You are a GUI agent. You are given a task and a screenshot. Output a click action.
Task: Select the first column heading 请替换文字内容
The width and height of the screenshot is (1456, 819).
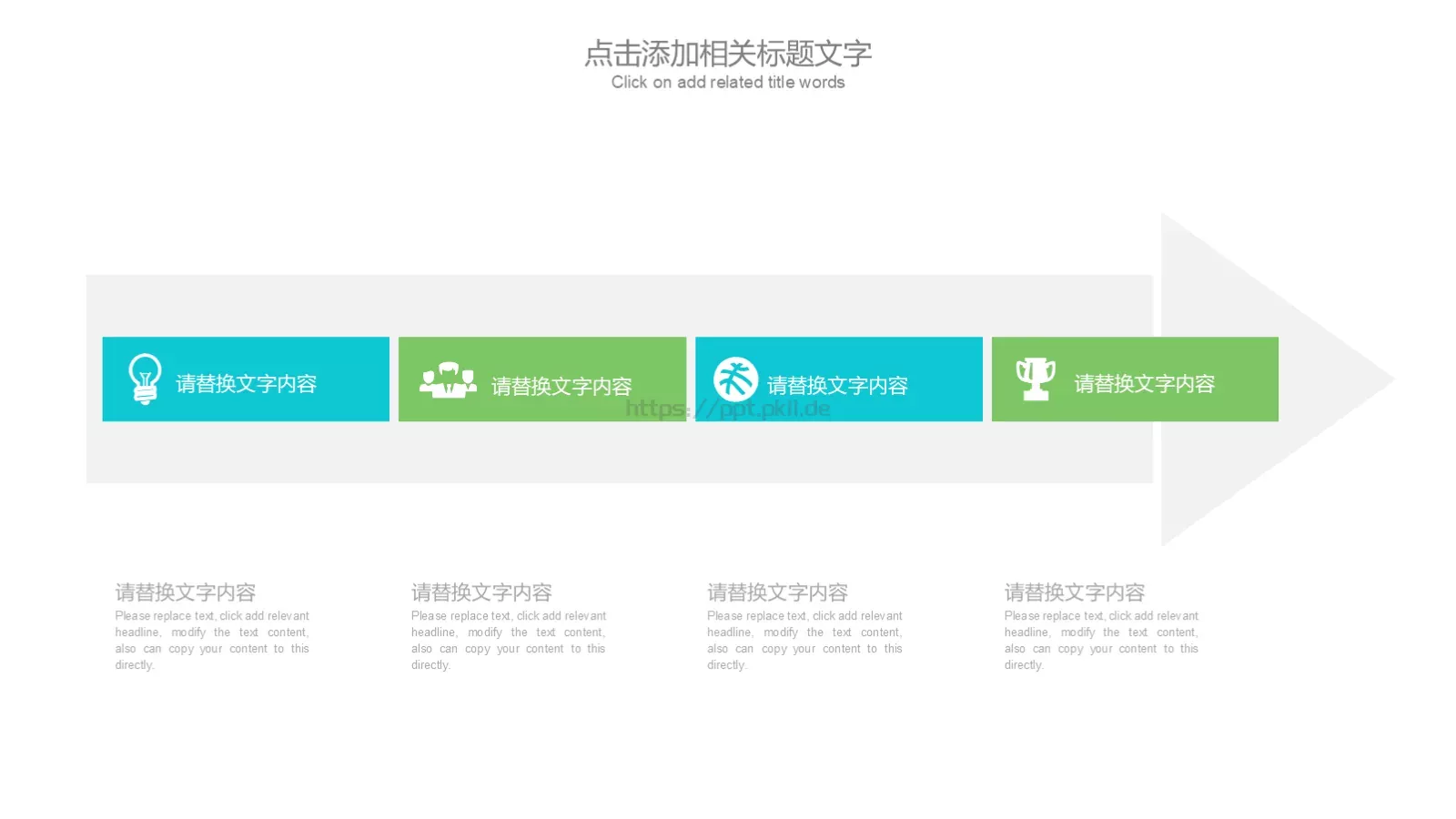click(x=185, y=591)
